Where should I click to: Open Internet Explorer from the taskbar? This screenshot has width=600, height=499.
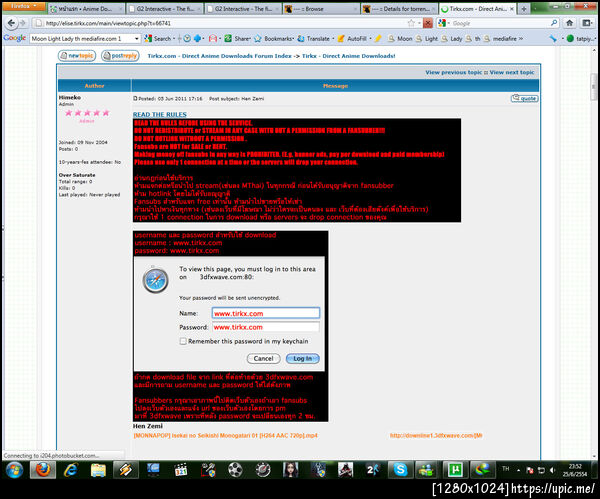click(71, 470)
